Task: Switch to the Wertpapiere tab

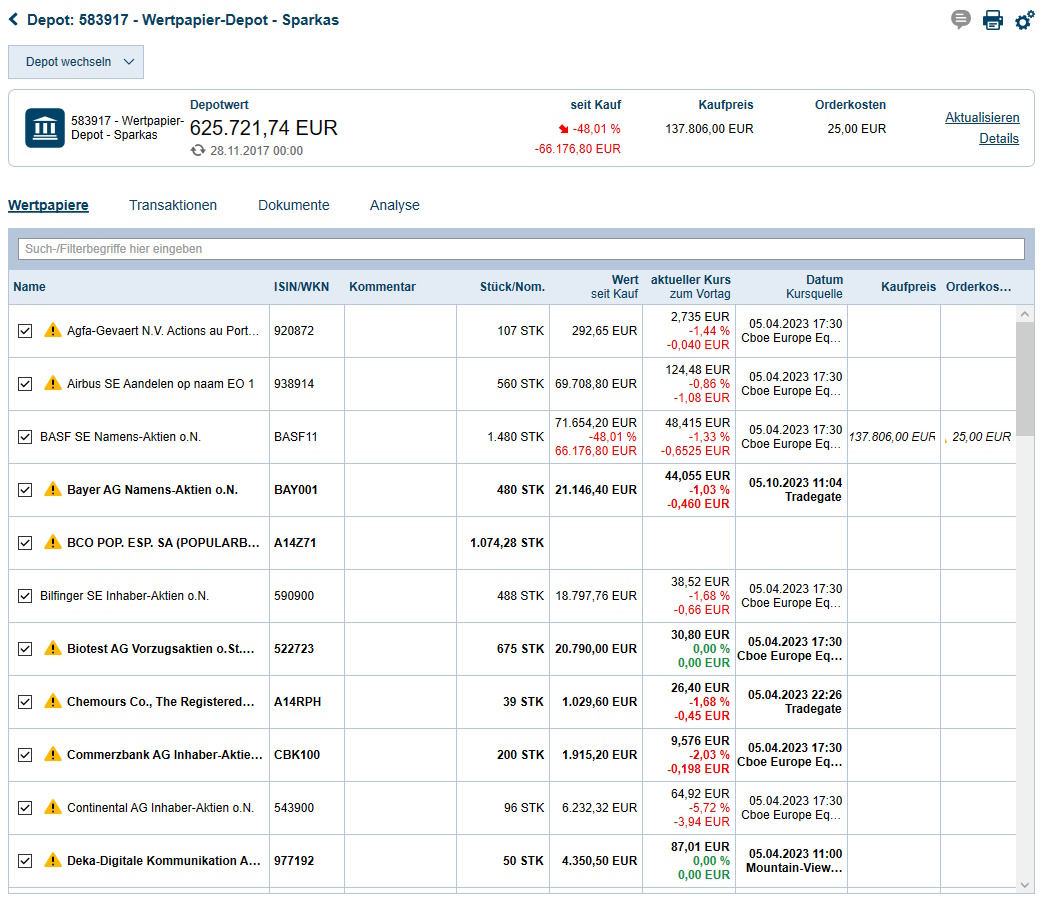Action: tap(48, 205)
